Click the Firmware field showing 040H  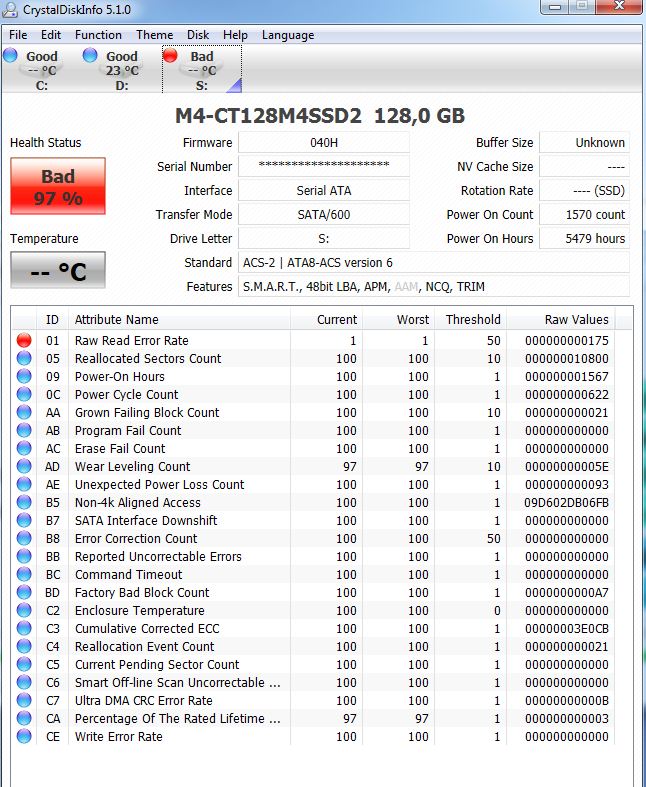(x=324, y=143)
